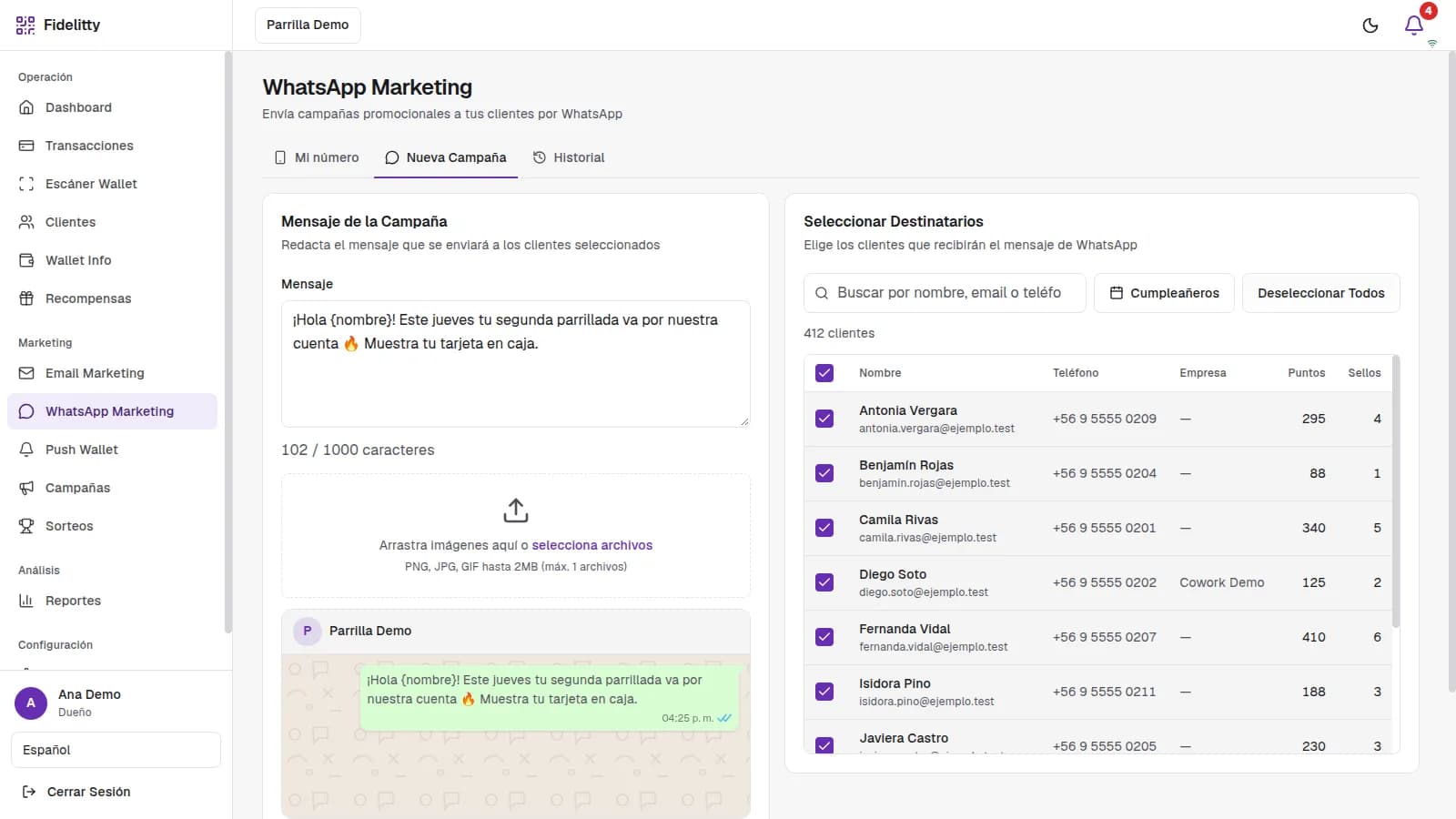The height and width of the screenshot is (819, 1456).
Task: Click the selecciona archivos link
Action: (592, 545)
